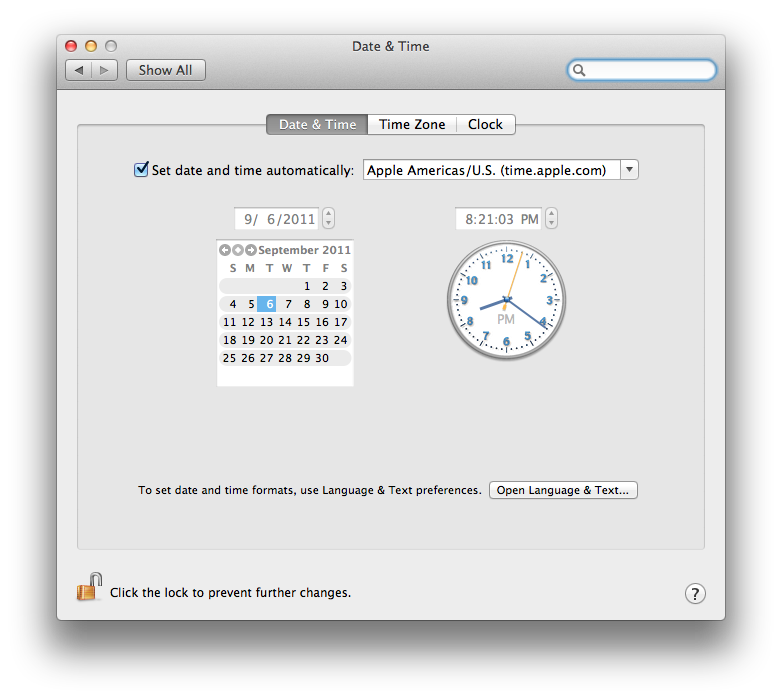
Task: Jump to today using calendar center dot
Action: (238, 250)
